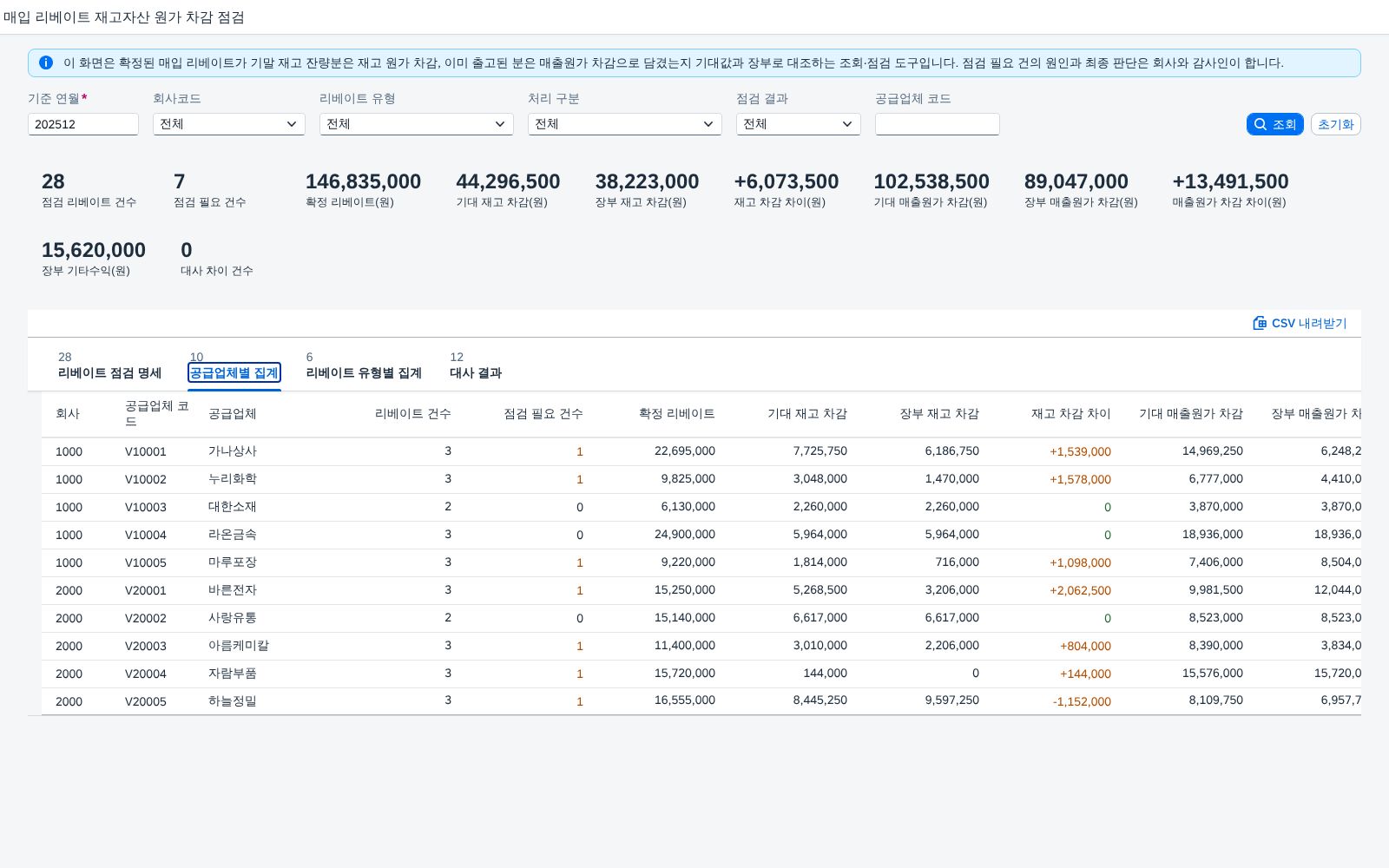
Task: Click the magnifier icon on 조회 button
Action: (1261, 124)
